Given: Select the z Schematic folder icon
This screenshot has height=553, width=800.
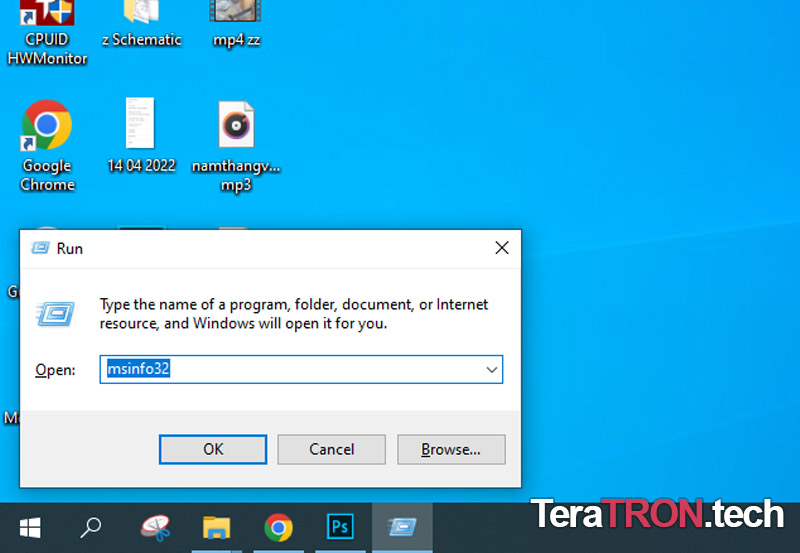Looking at the screenshot, I should click(141, 24).
